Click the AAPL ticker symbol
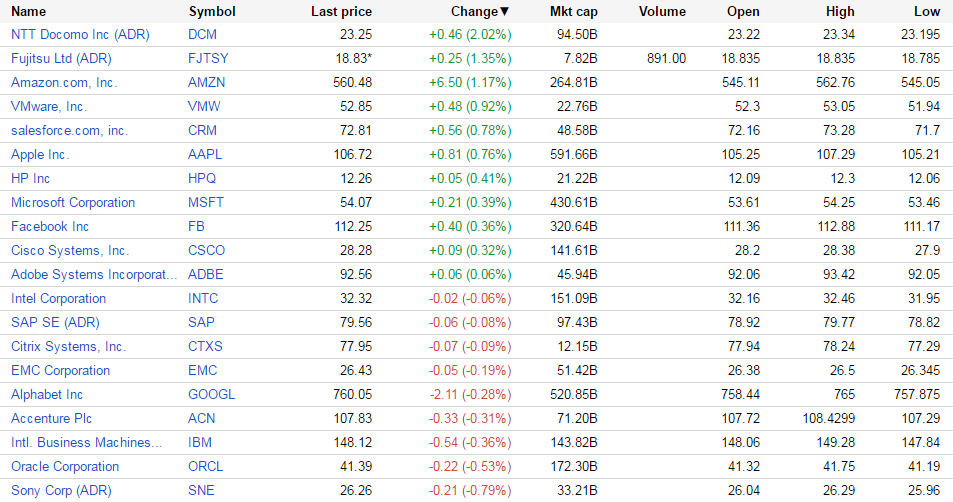Image resolution: width=953 pixels, height=502 pixels. tap(205, 154)
